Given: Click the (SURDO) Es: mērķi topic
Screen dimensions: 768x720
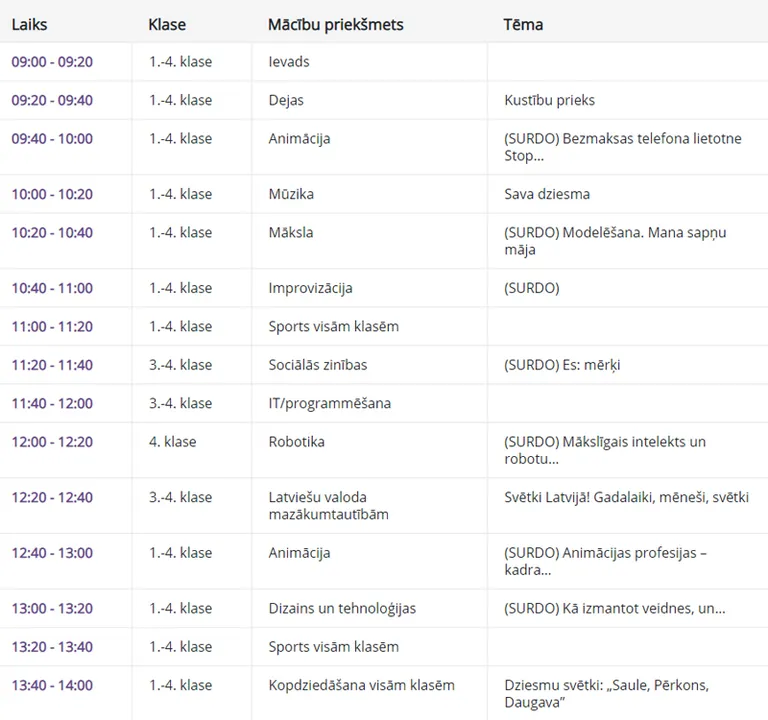Looking at the screenshot, I should pos(562,365).
